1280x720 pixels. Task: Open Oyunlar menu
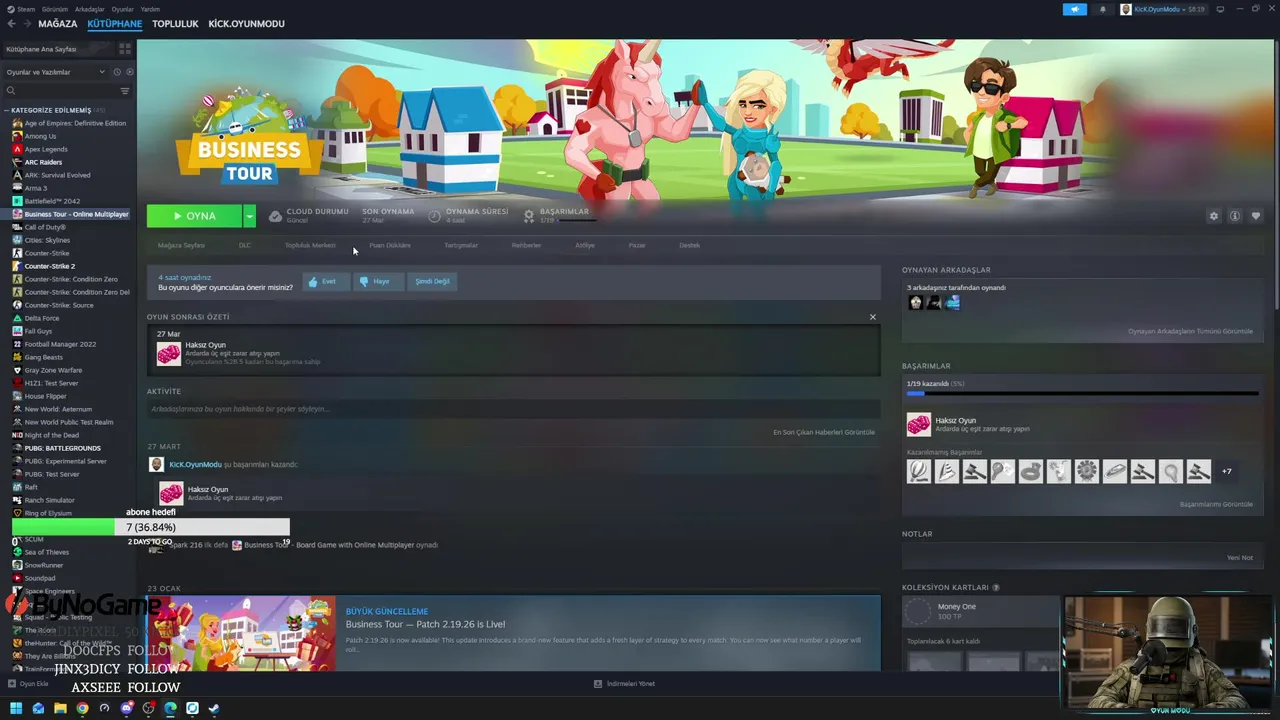[x=122, y=9]
